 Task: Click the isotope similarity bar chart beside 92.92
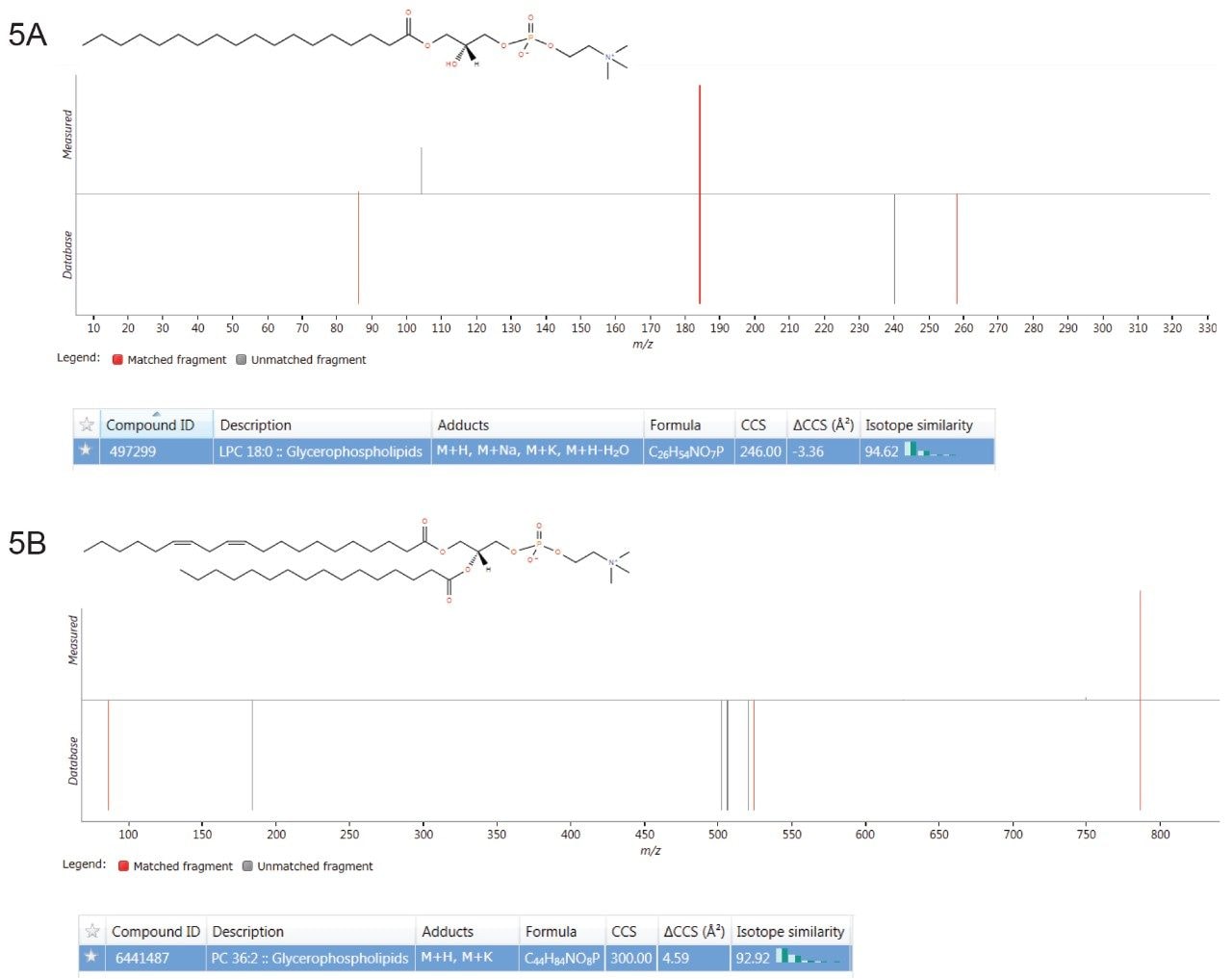[807, 957]
